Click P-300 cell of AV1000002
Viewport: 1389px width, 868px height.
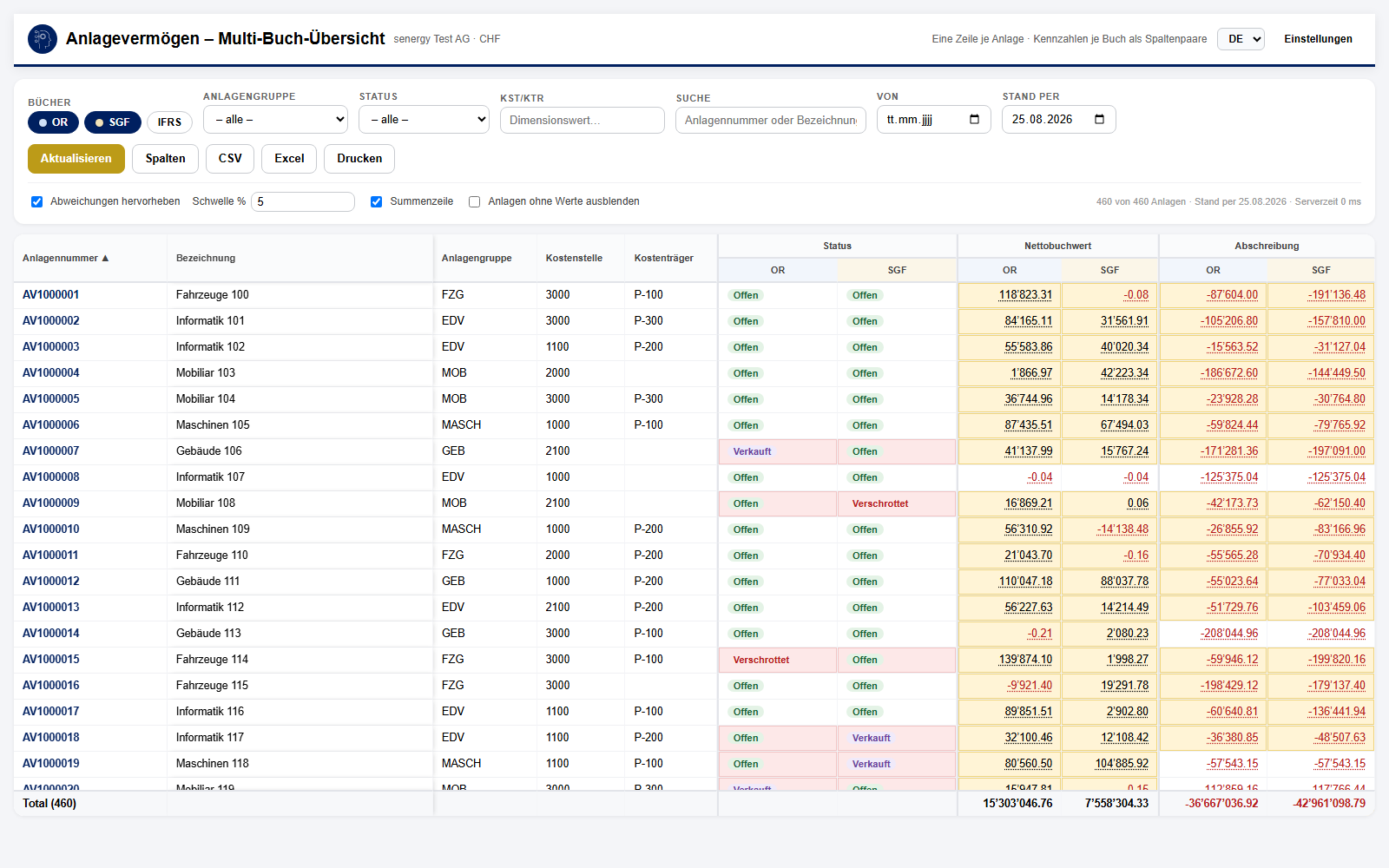click(671, 321)
